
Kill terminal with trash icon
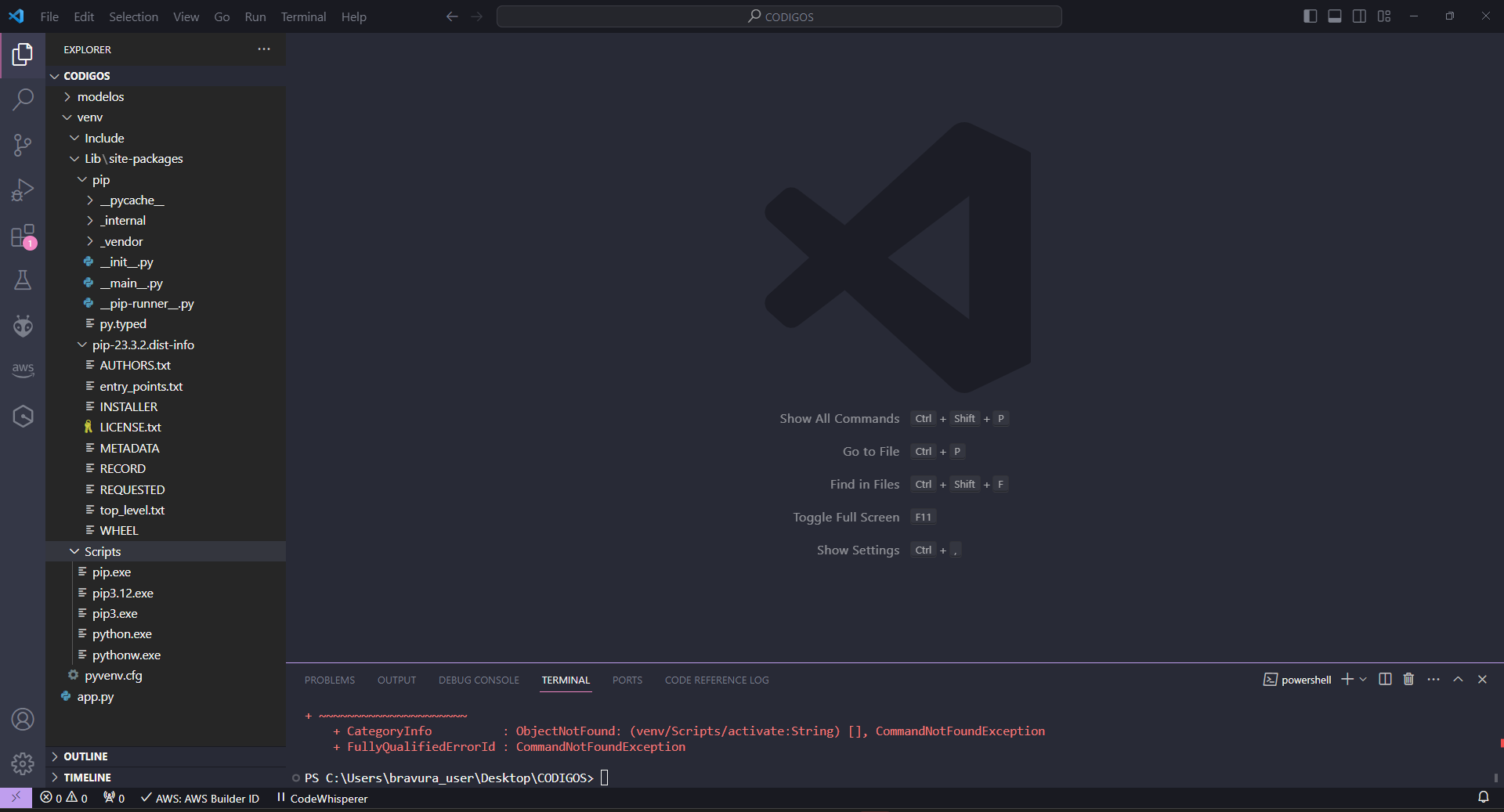click(1408, 679)
